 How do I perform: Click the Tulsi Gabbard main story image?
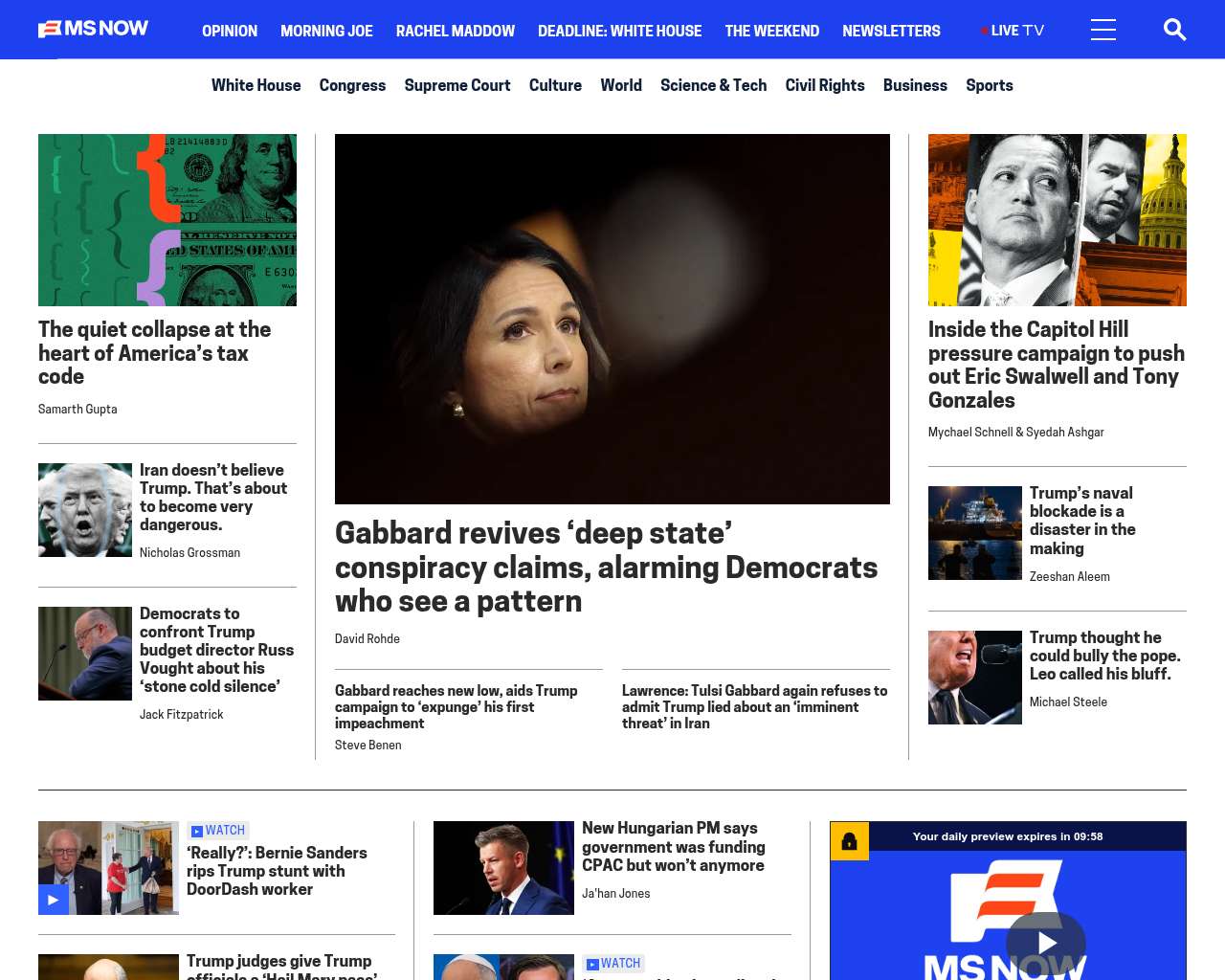point(612,319)
